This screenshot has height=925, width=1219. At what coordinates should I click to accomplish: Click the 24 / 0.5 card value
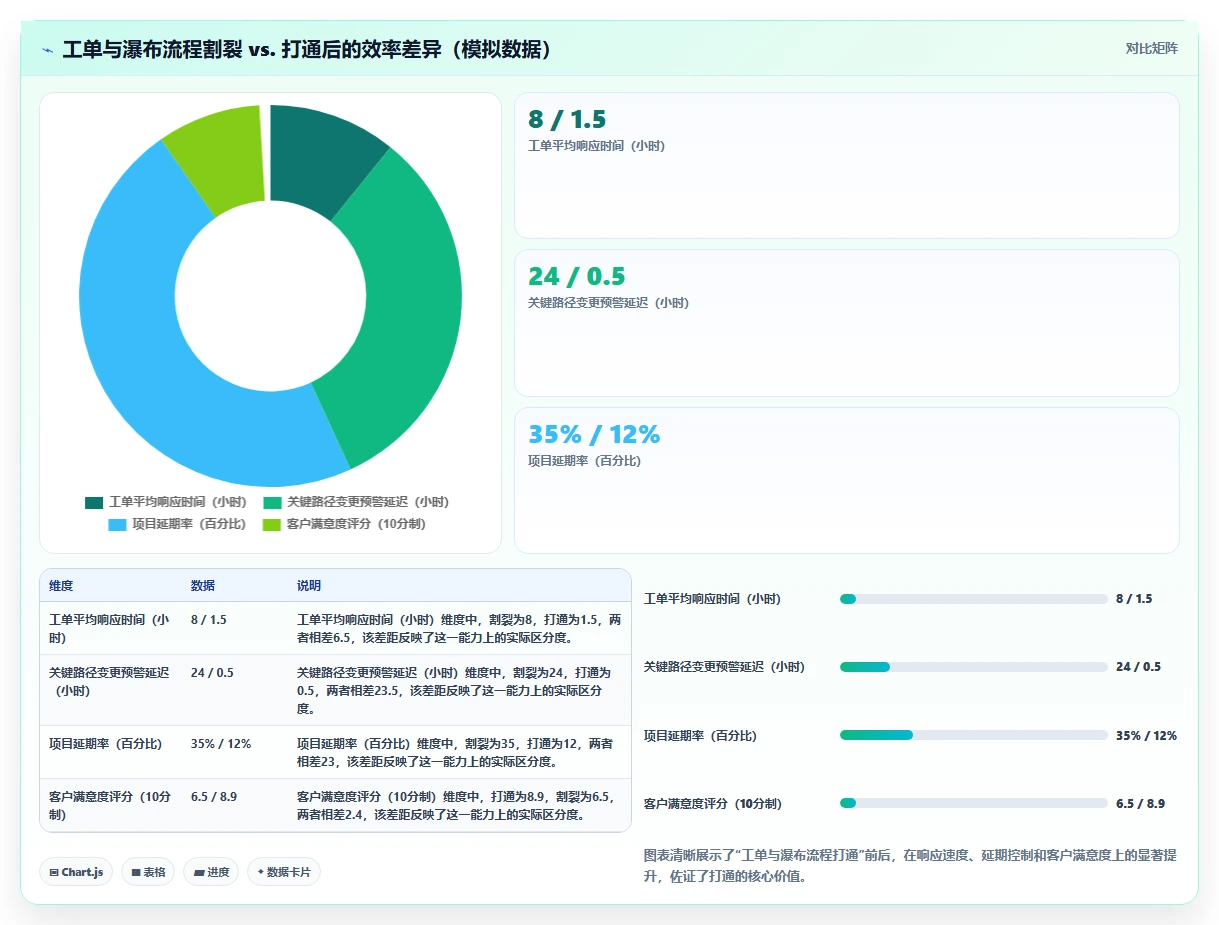click(576, 277)
